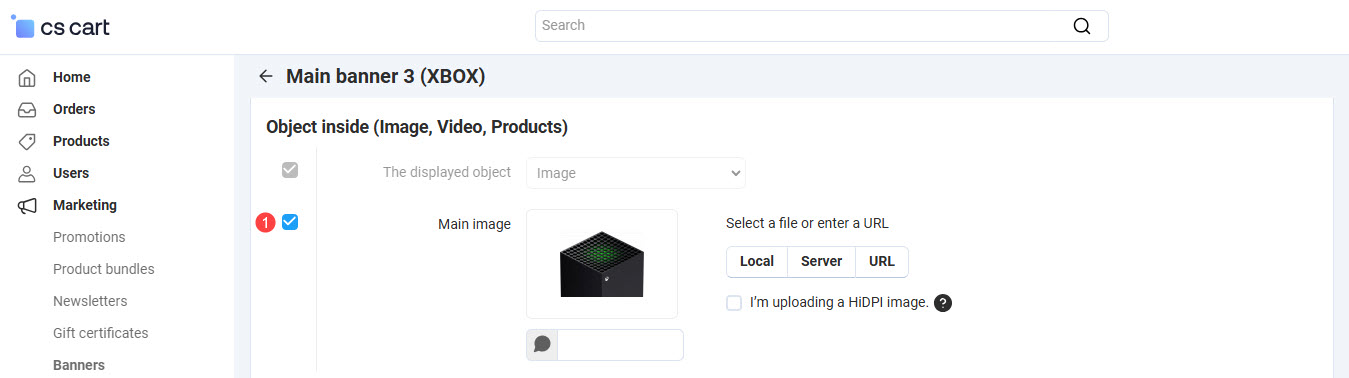1349x378 pixels.
Task: Click the Home house icon
Action: click(x=28, y=77)
